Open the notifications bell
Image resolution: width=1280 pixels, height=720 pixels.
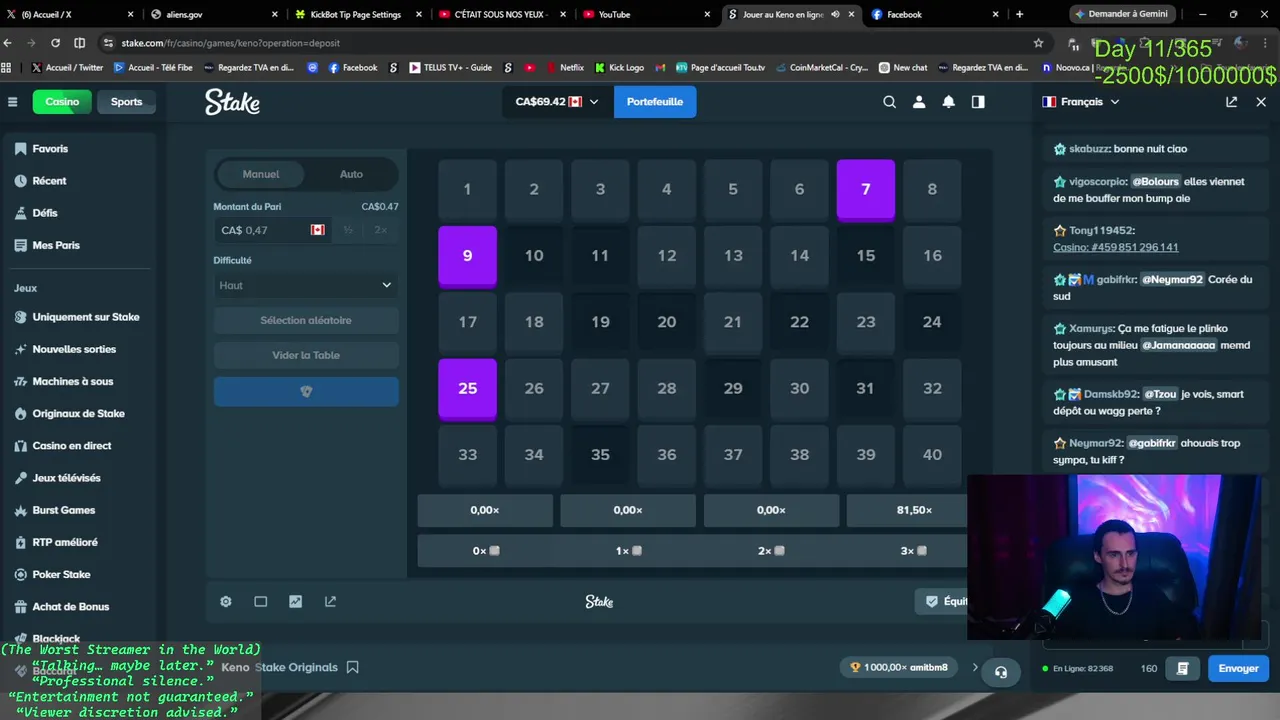948,102
